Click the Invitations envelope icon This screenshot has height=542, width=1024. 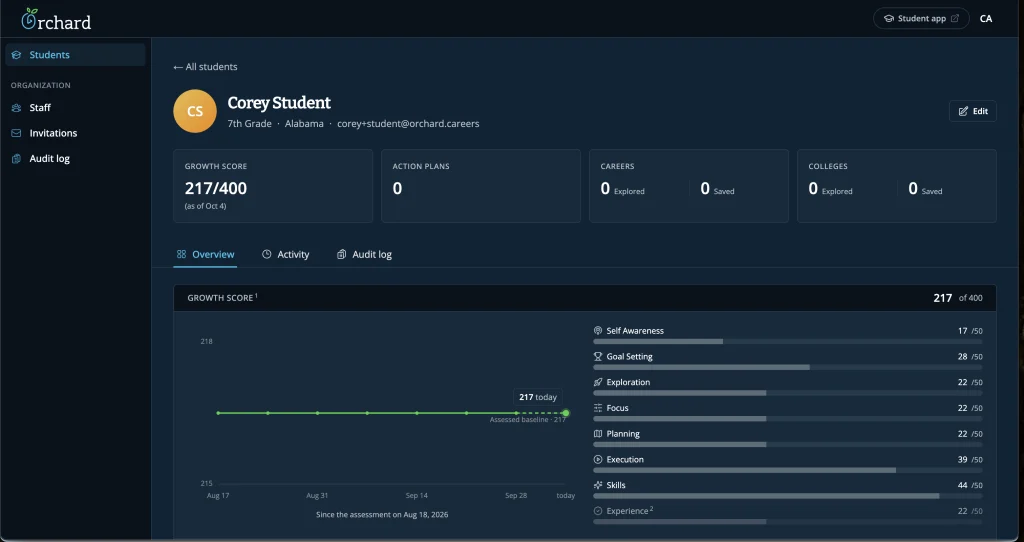click(x=16, y=133)
